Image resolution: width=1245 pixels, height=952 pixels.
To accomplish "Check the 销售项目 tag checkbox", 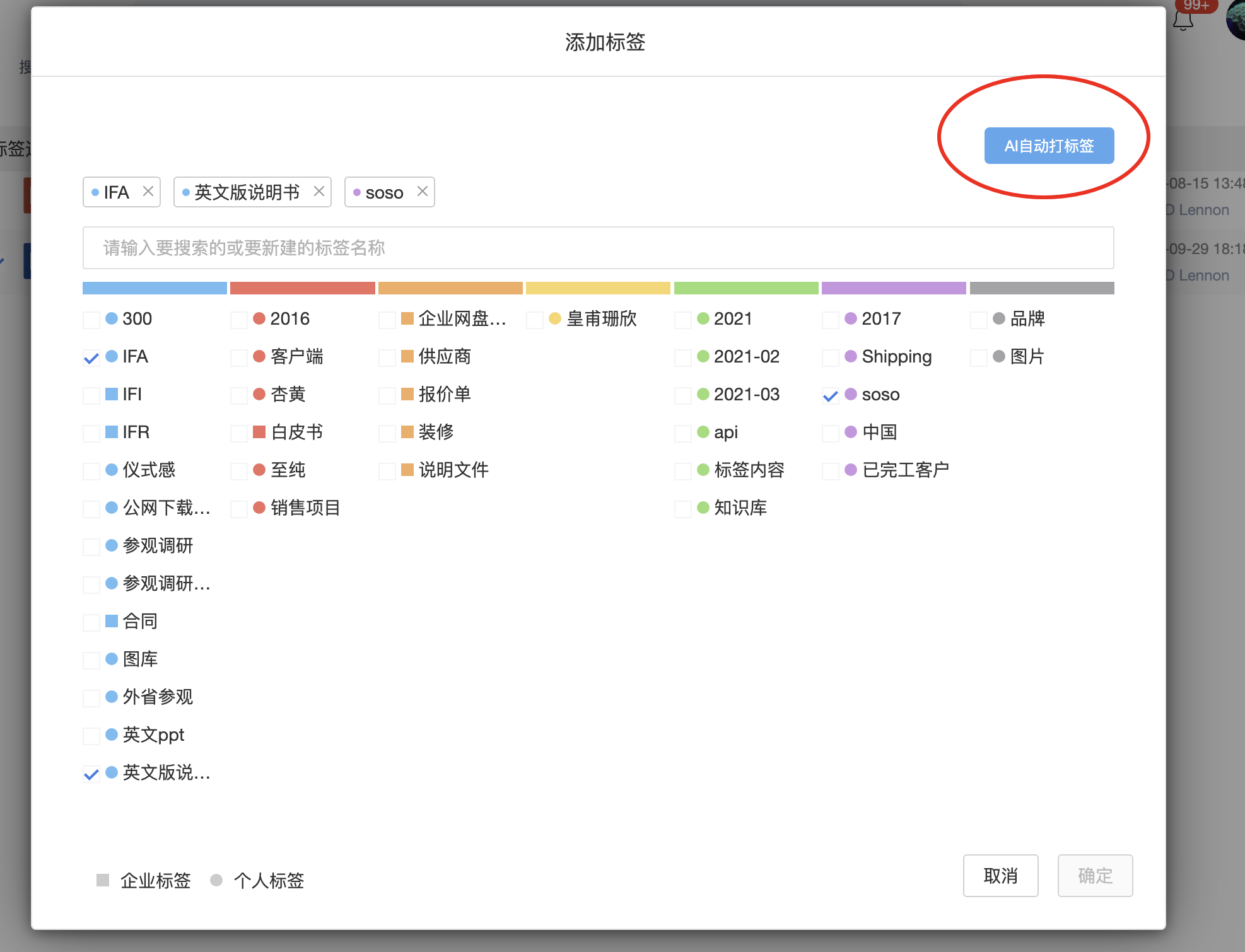I will point(239,509).
